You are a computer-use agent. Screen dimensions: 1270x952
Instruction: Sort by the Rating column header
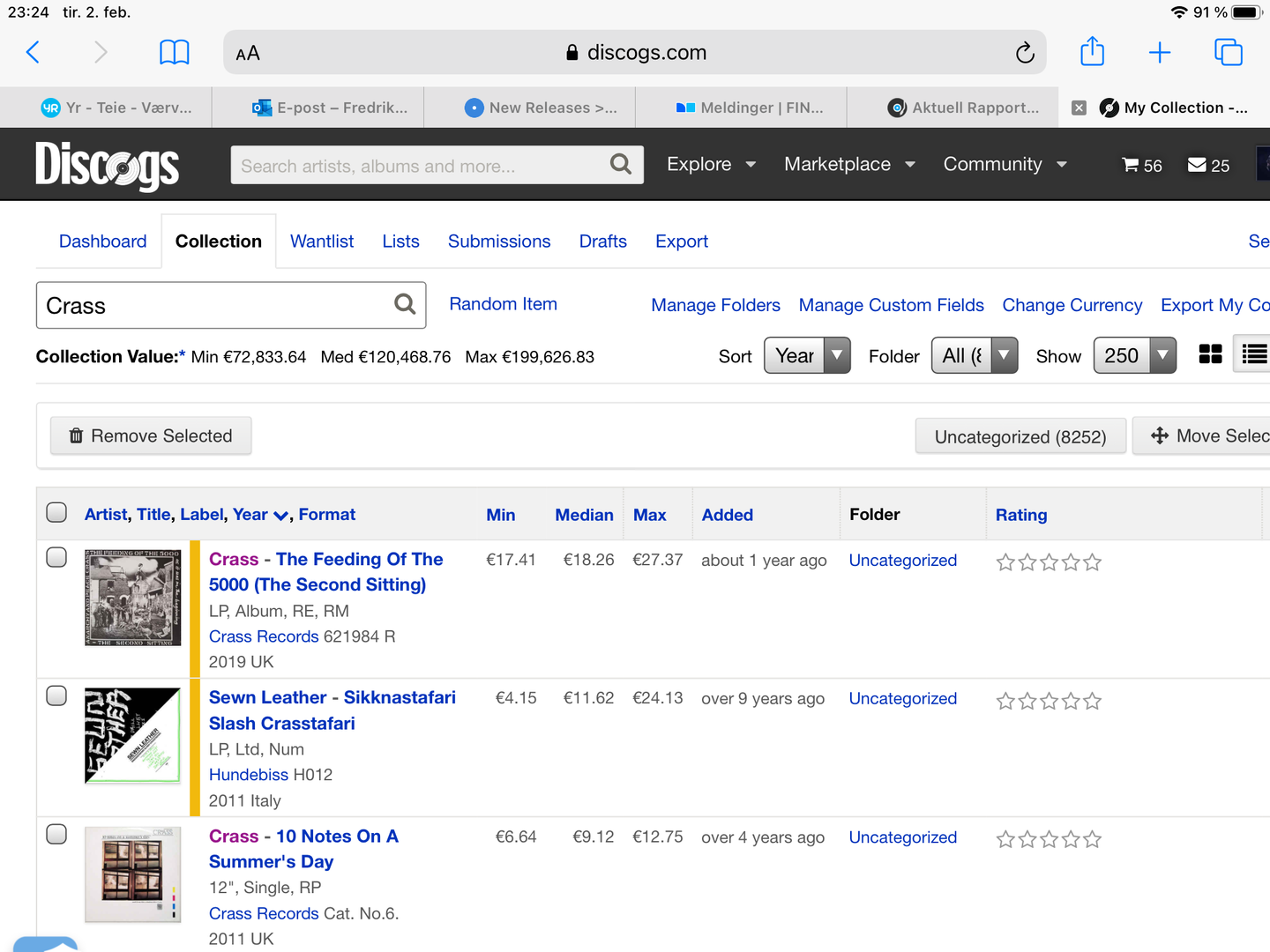click(x=1021, y=515)
